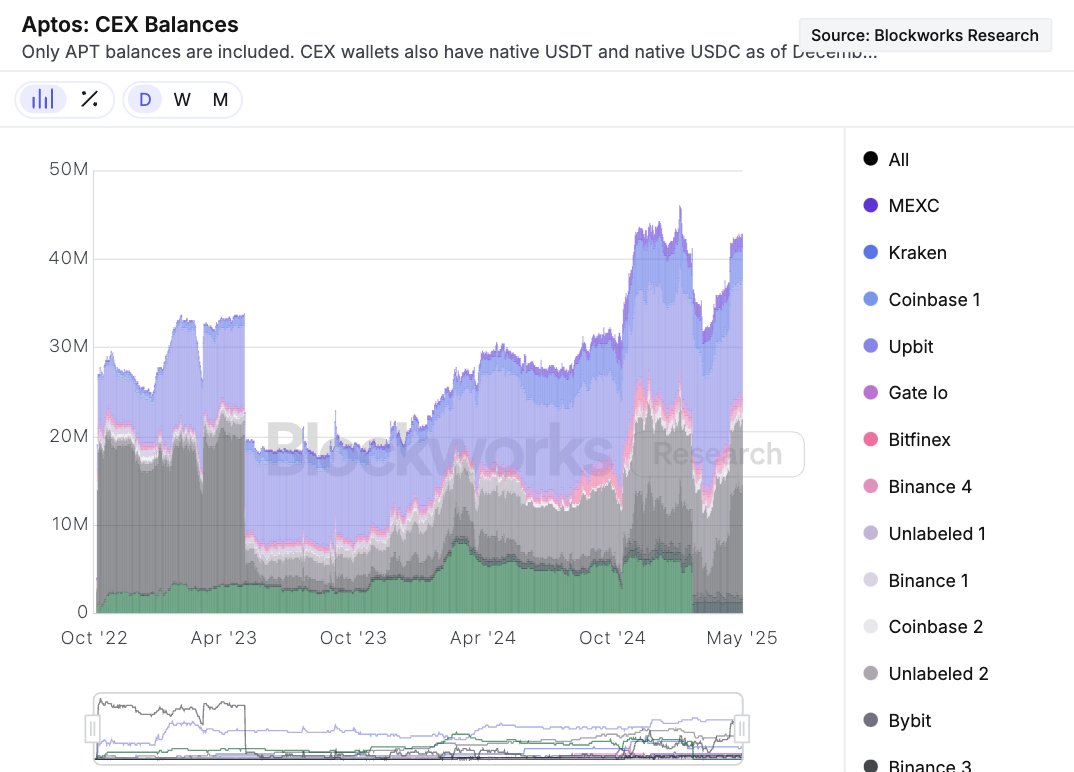Toggle the All series legend dot
This screenshot has height=772, width=1074.
tap(870, 159)
